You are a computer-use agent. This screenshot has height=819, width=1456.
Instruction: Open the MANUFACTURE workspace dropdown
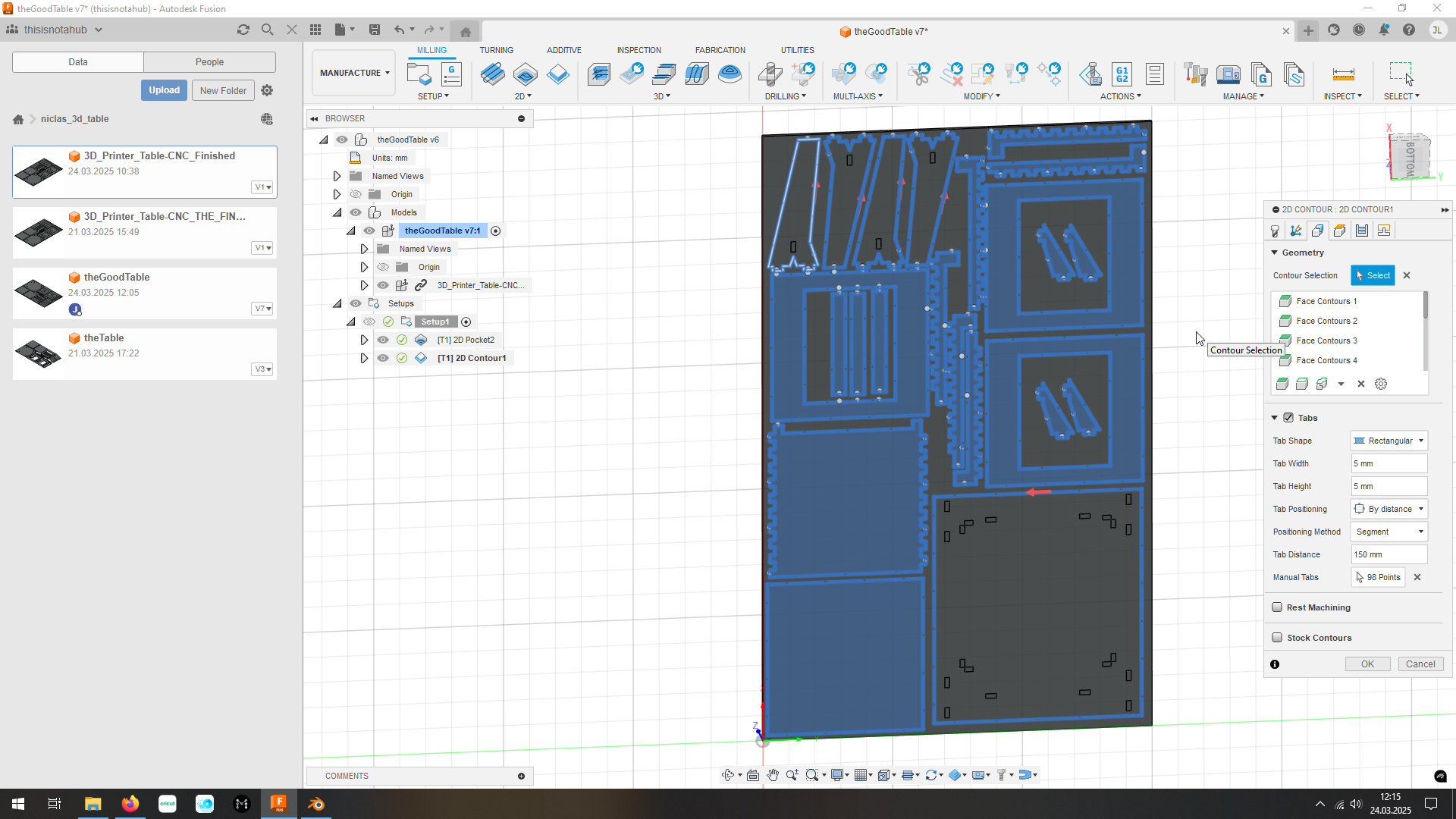point(354,73)
